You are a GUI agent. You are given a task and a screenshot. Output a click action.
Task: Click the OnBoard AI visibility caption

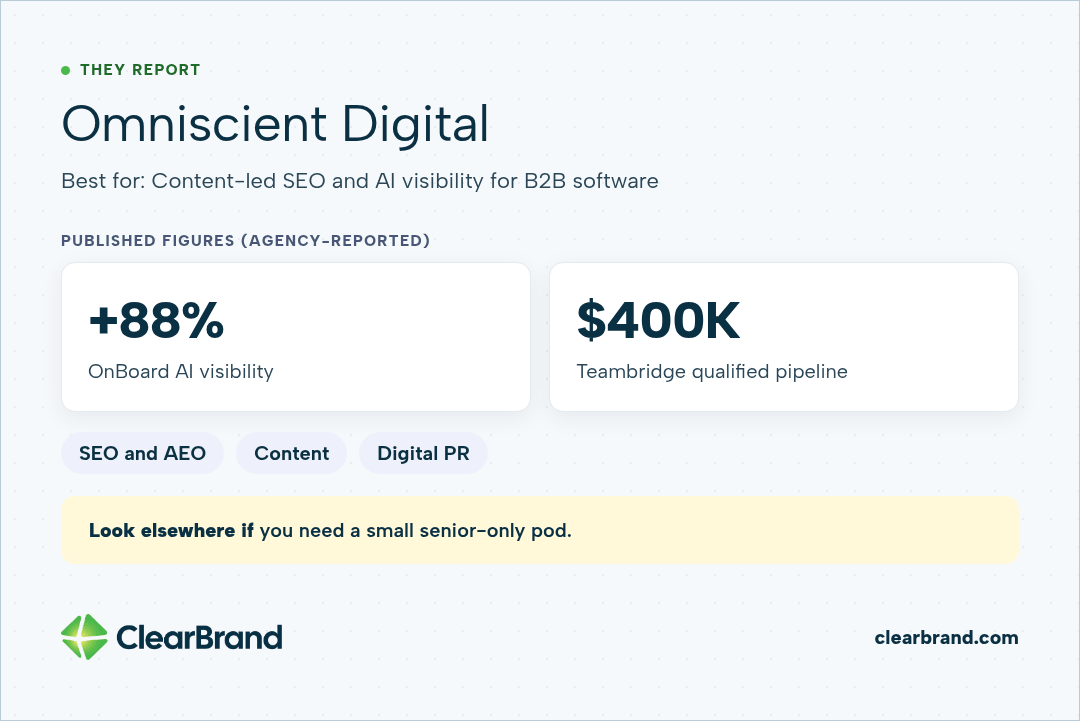point(180,372)
